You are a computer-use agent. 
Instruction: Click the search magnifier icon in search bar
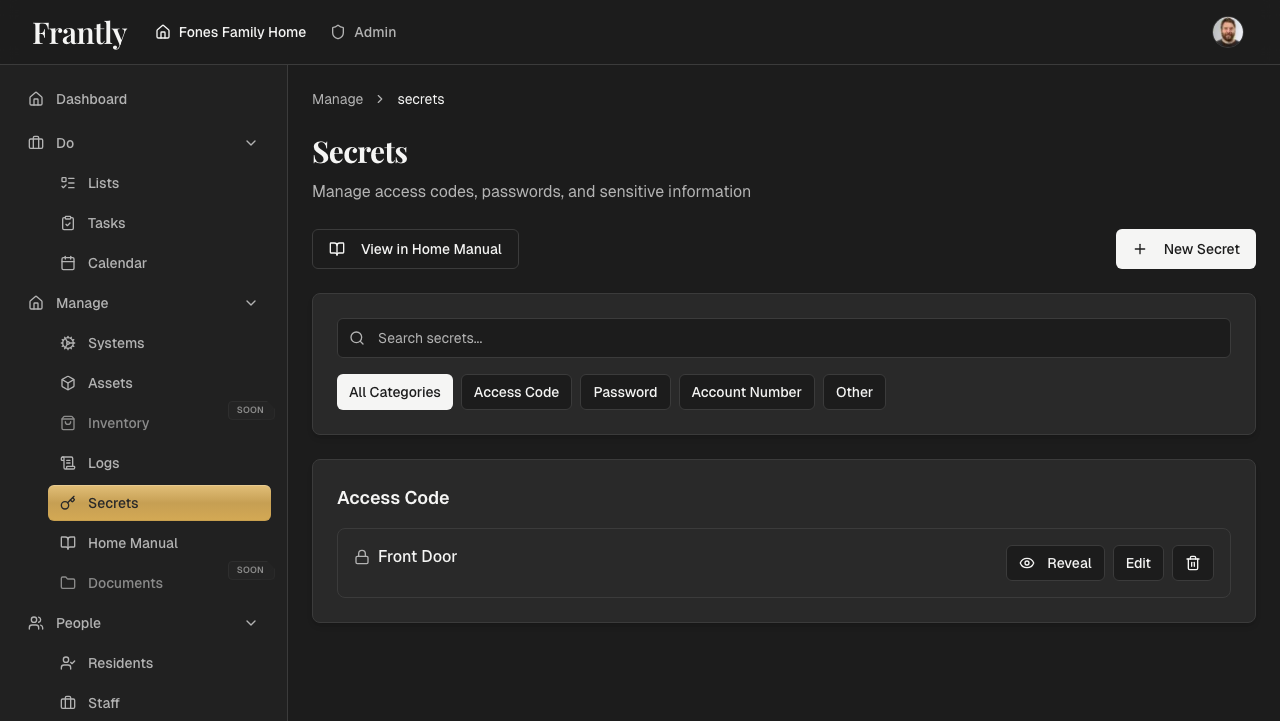pyautogui.click(x=357, y=338)
